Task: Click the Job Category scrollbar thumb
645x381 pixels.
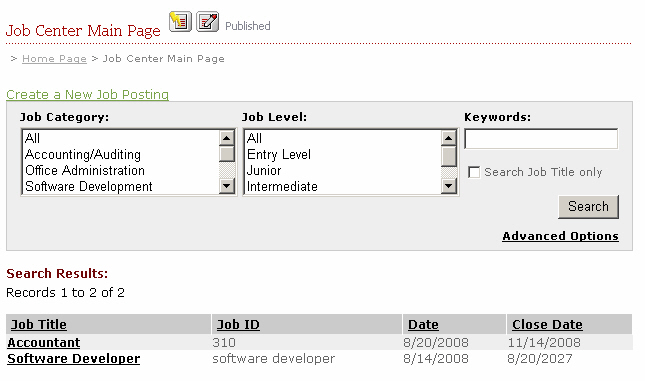Action: 227,154
